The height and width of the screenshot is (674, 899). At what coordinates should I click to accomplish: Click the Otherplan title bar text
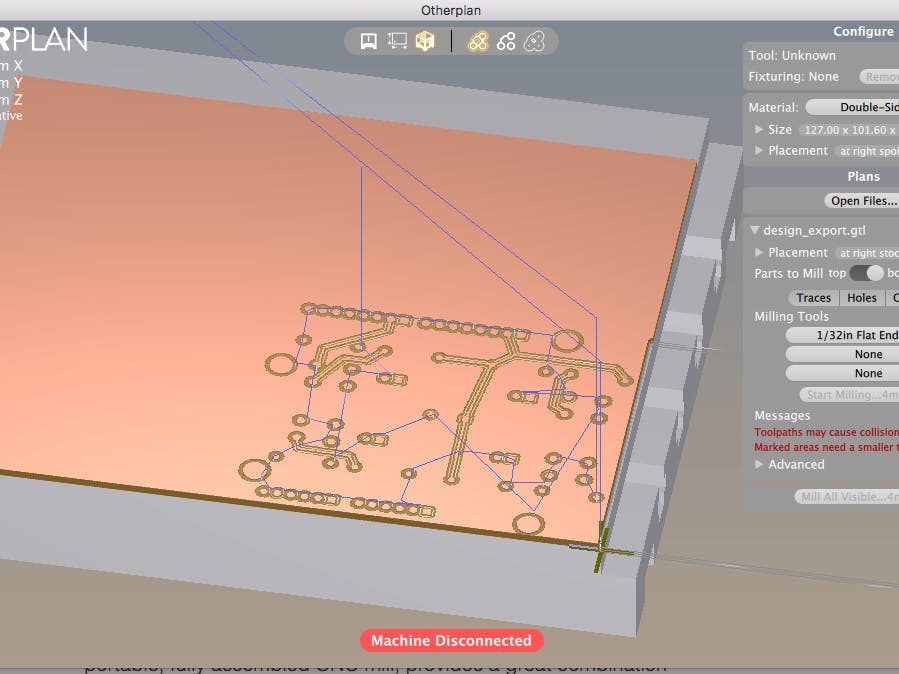pos(449,10)
